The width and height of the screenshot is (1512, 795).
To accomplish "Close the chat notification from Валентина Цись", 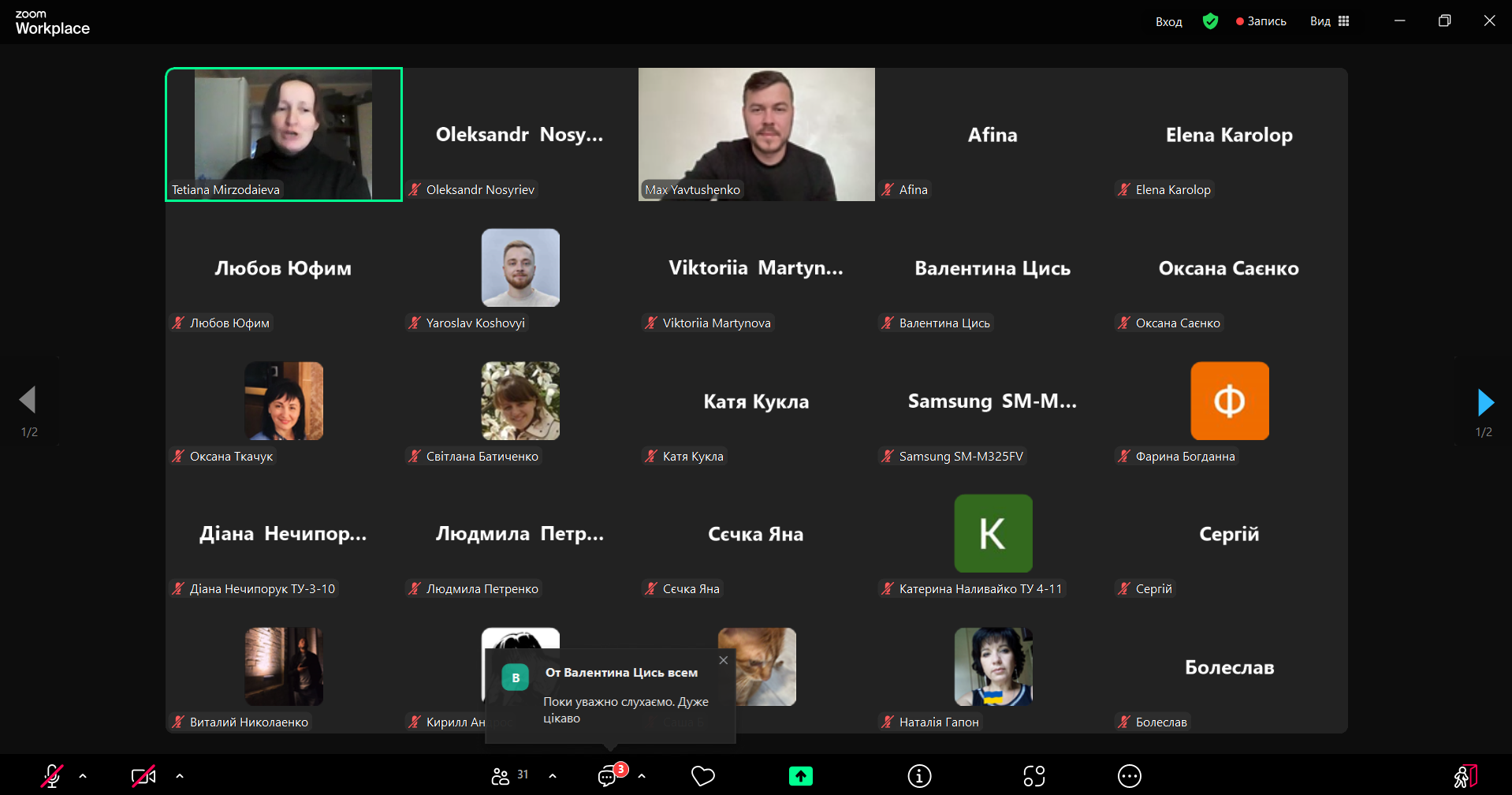I will [724, 660].
